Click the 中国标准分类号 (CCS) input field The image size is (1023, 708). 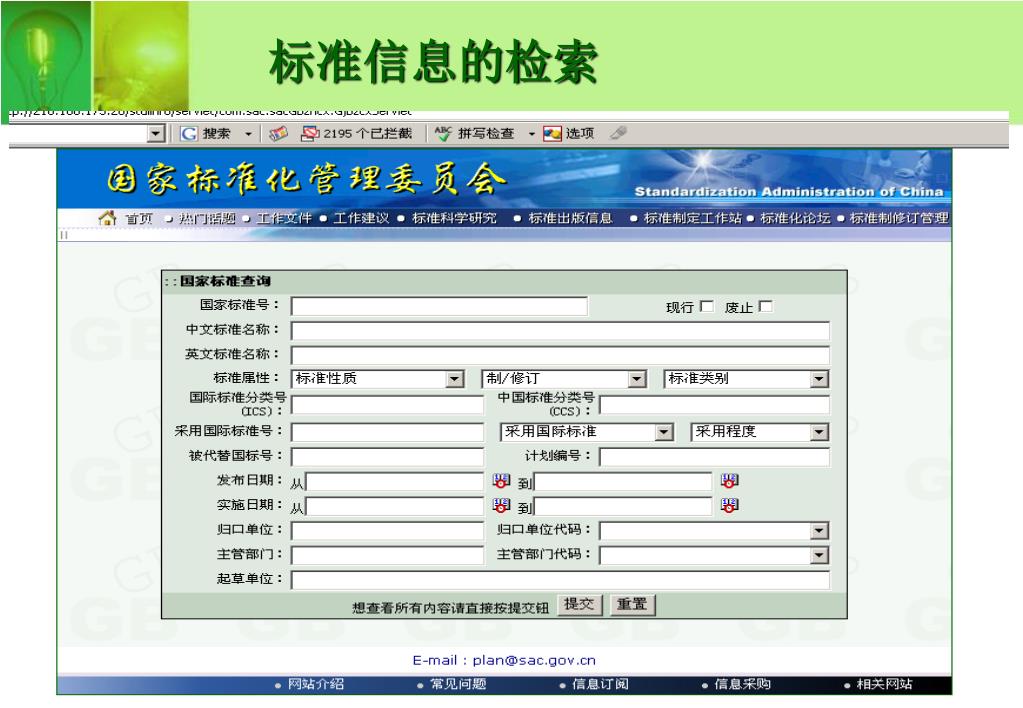pyautogui.click(x=714, y=405)
